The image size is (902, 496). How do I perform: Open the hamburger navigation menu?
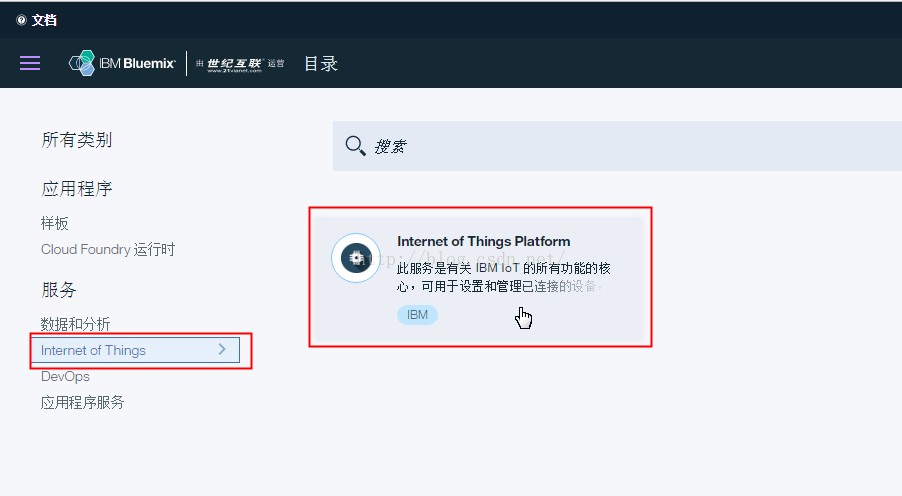tap(30, 63)
